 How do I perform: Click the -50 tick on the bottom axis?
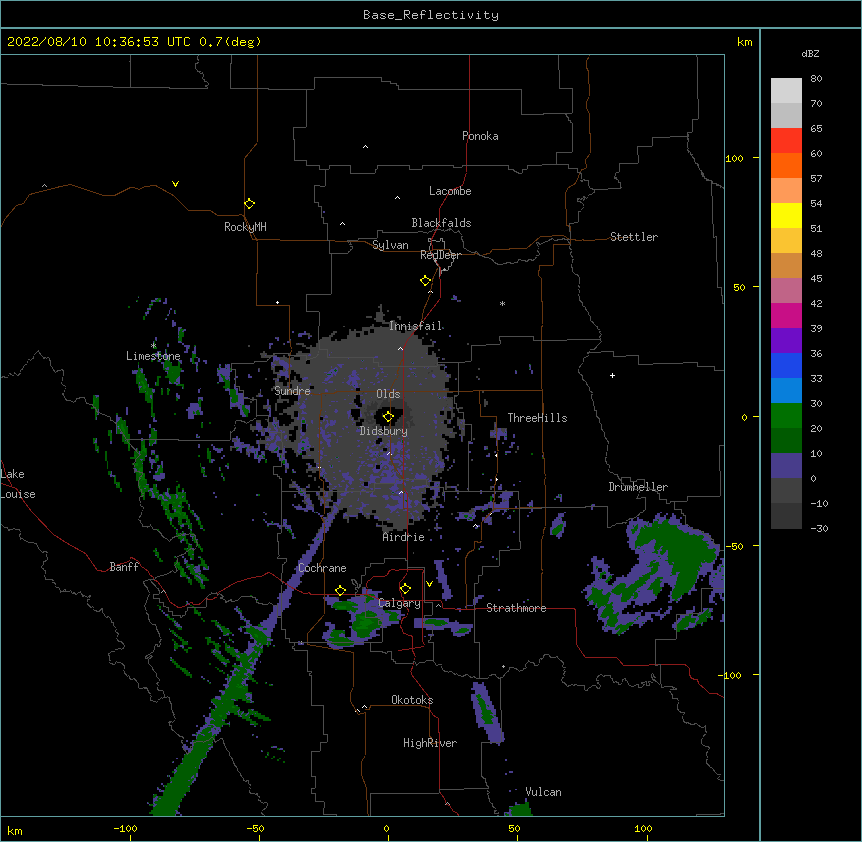(255, 828)
